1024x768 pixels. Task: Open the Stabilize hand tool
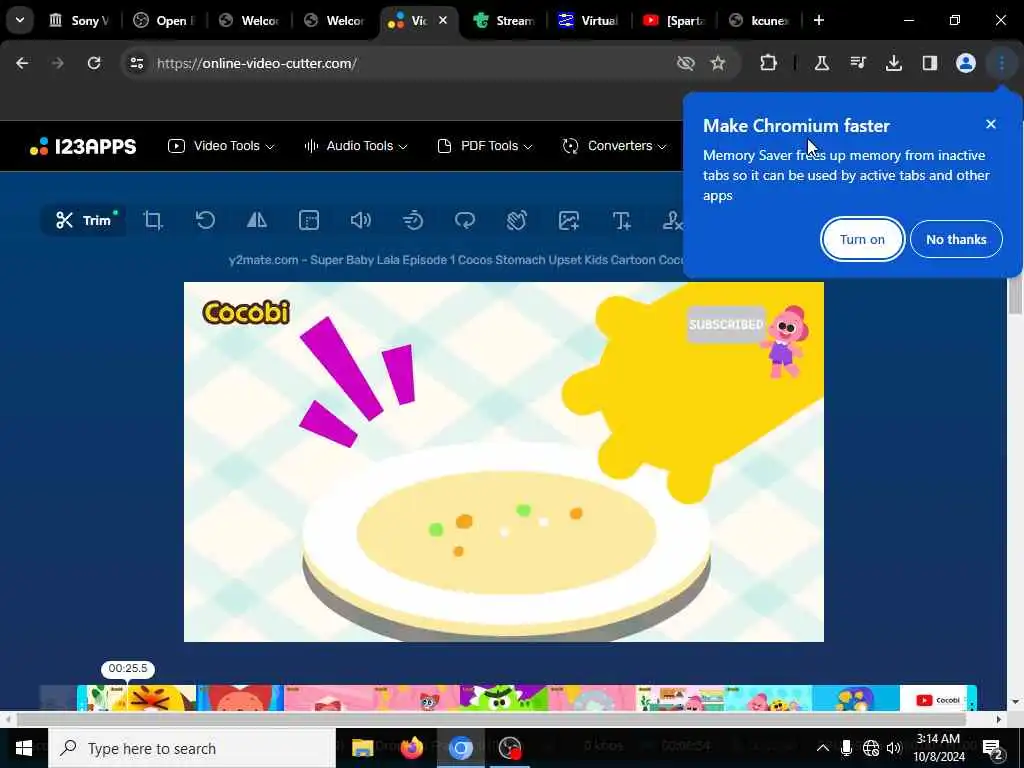tap(517, 220)
